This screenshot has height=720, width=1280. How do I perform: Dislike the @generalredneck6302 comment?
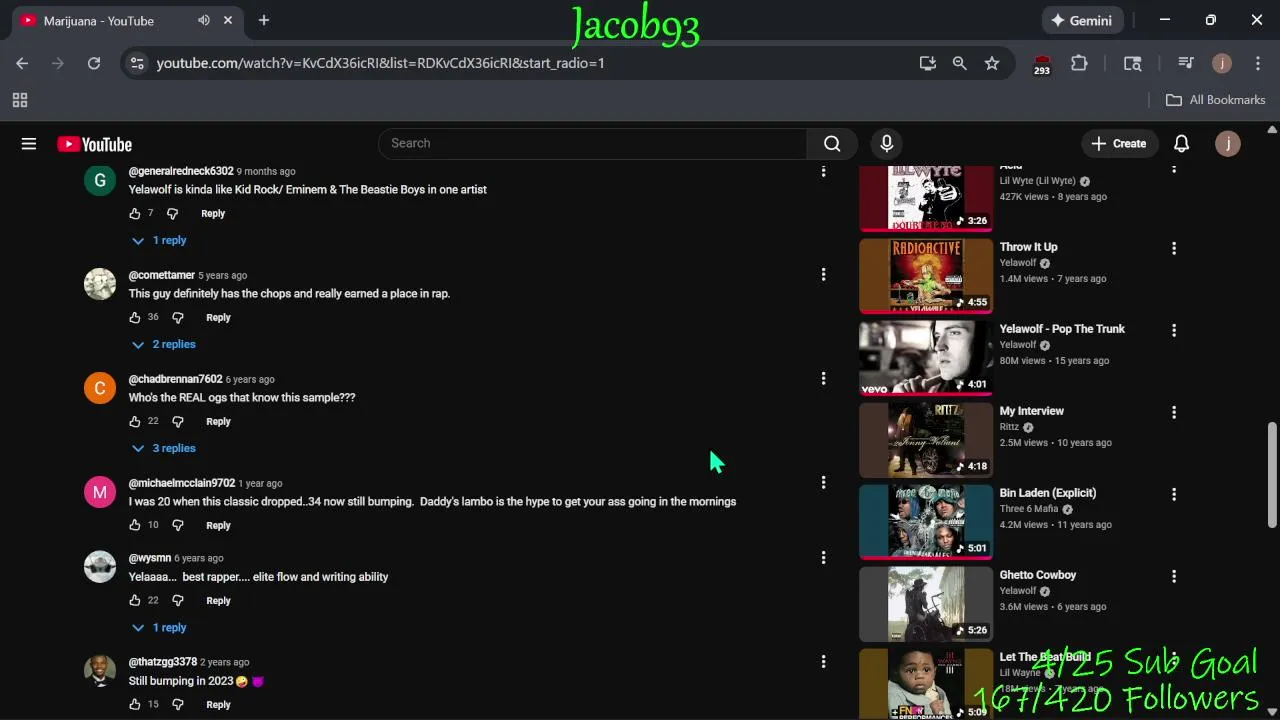coord(173,214)
